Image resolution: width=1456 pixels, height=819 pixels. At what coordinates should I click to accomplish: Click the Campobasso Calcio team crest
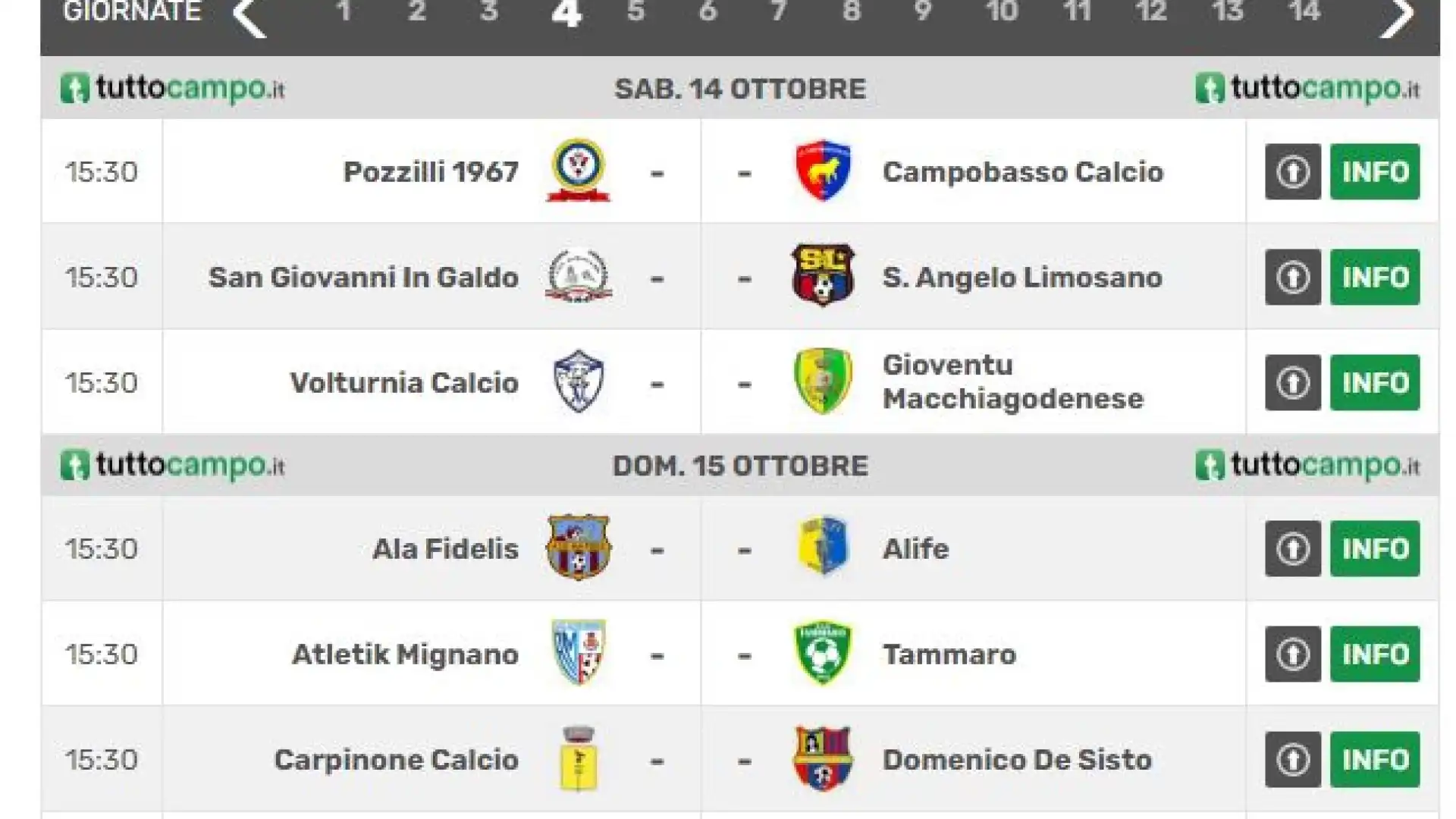point(823,171)
